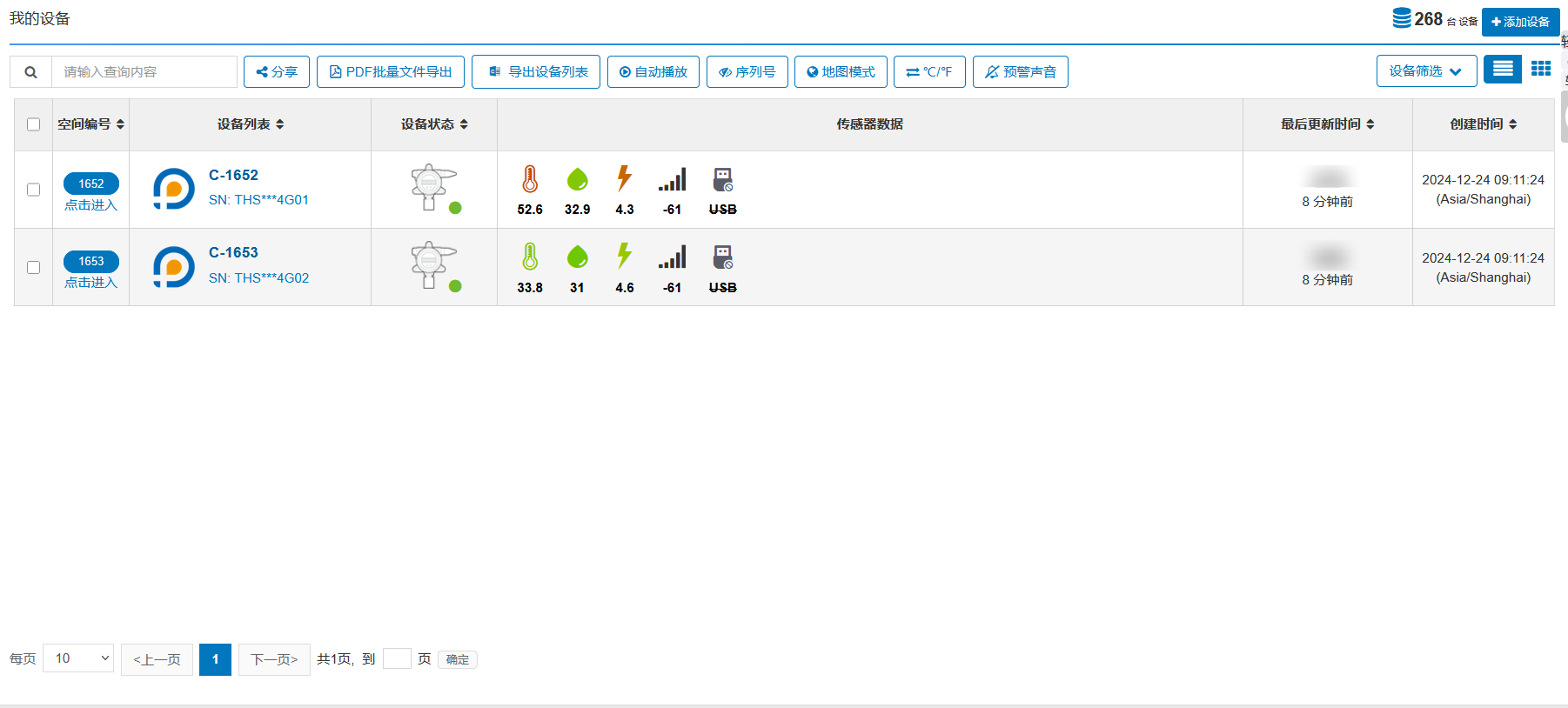This screenshot has height=708, width=1568.
Task: Open the 设备筛选 filter dropdown
Action: pos(1426,71)
